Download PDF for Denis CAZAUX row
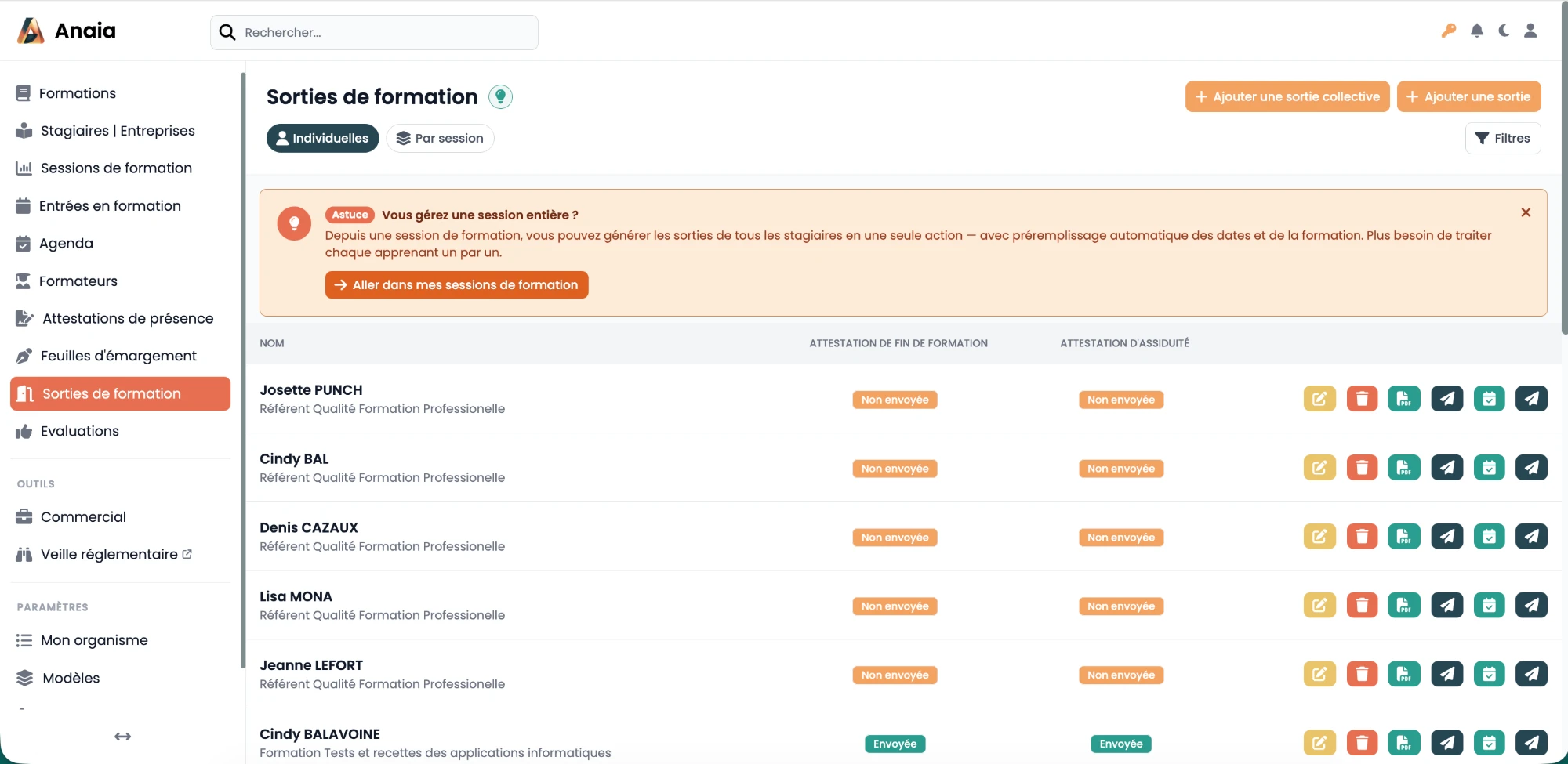The image size is (1568, 764). (x=1404, y=537)
